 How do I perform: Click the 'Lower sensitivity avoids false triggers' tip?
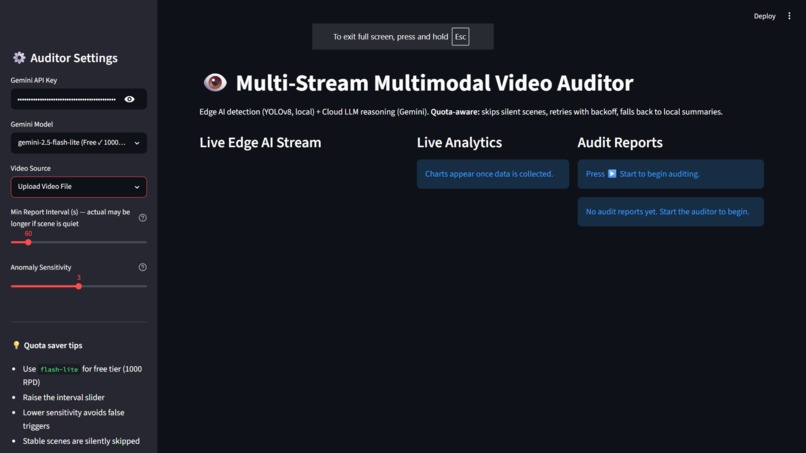click(74, 419)
